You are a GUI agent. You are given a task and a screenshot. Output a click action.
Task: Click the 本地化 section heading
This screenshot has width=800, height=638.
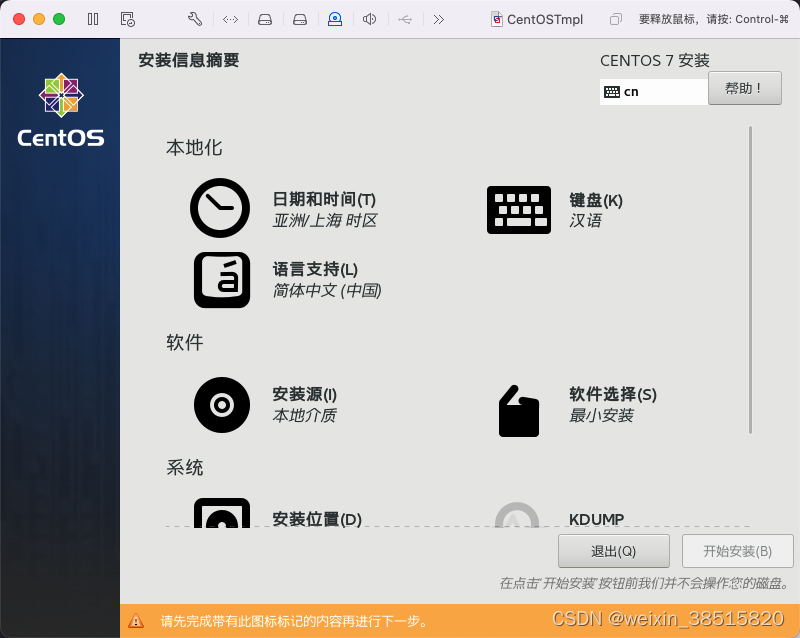[194, 148]
